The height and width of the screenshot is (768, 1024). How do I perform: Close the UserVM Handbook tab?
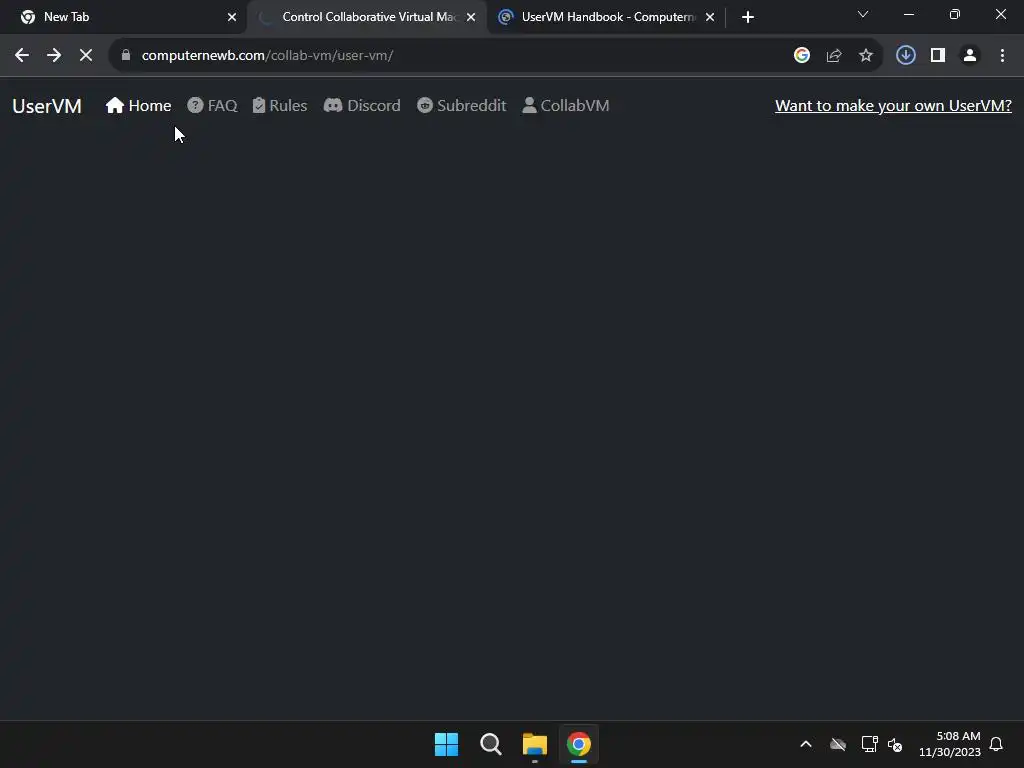[x=710, y=17]
